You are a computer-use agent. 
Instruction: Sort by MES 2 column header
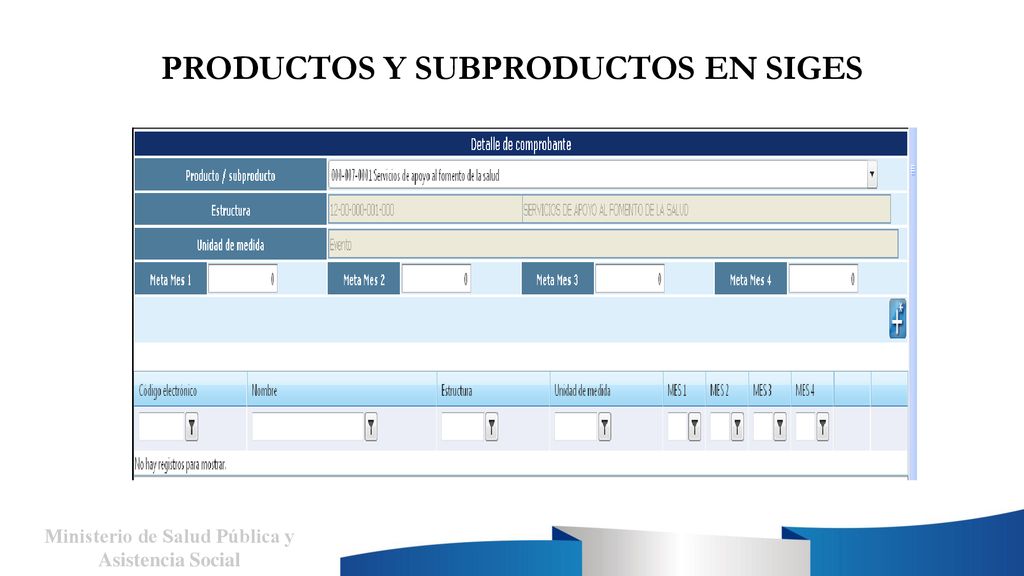[x=727, y=390]
